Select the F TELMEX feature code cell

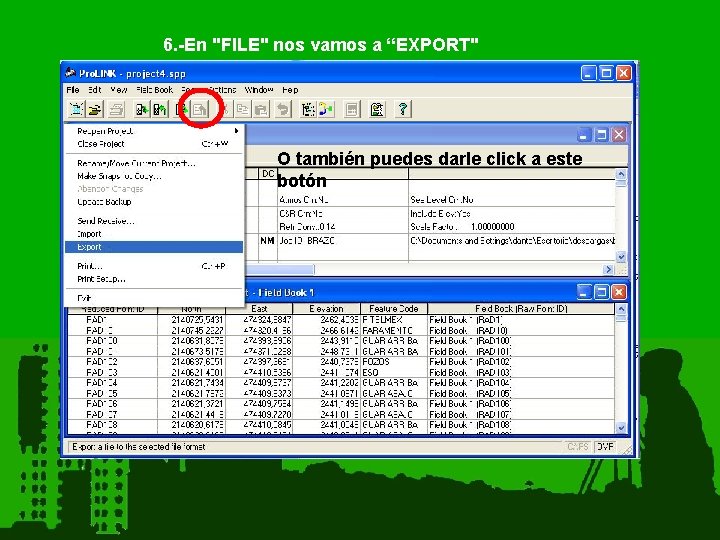(394, 320)
